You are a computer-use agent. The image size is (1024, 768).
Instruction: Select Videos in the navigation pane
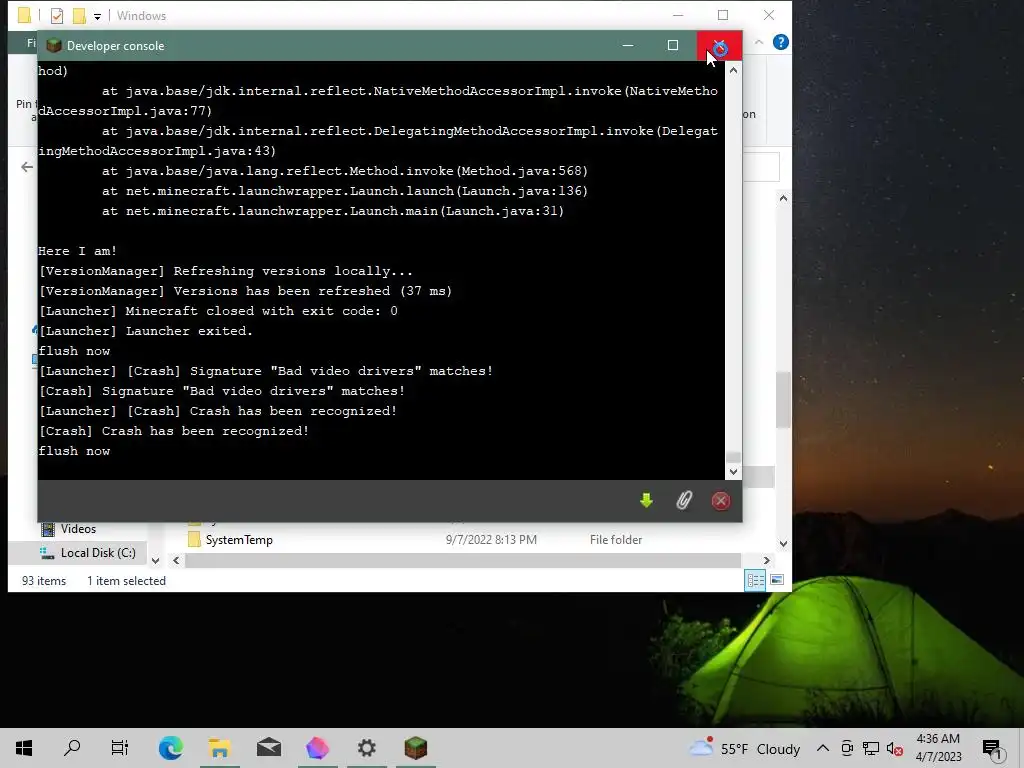78,529
